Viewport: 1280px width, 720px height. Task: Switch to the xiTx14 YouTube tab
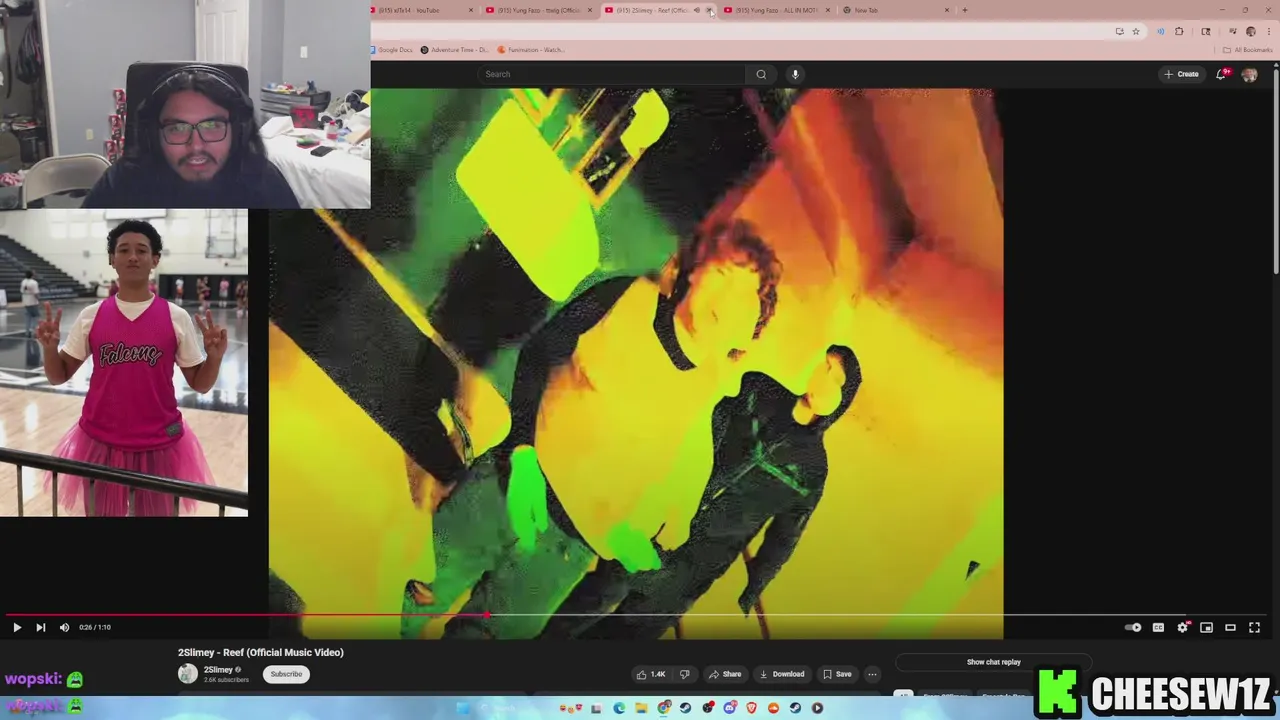[x=420, y=10]
